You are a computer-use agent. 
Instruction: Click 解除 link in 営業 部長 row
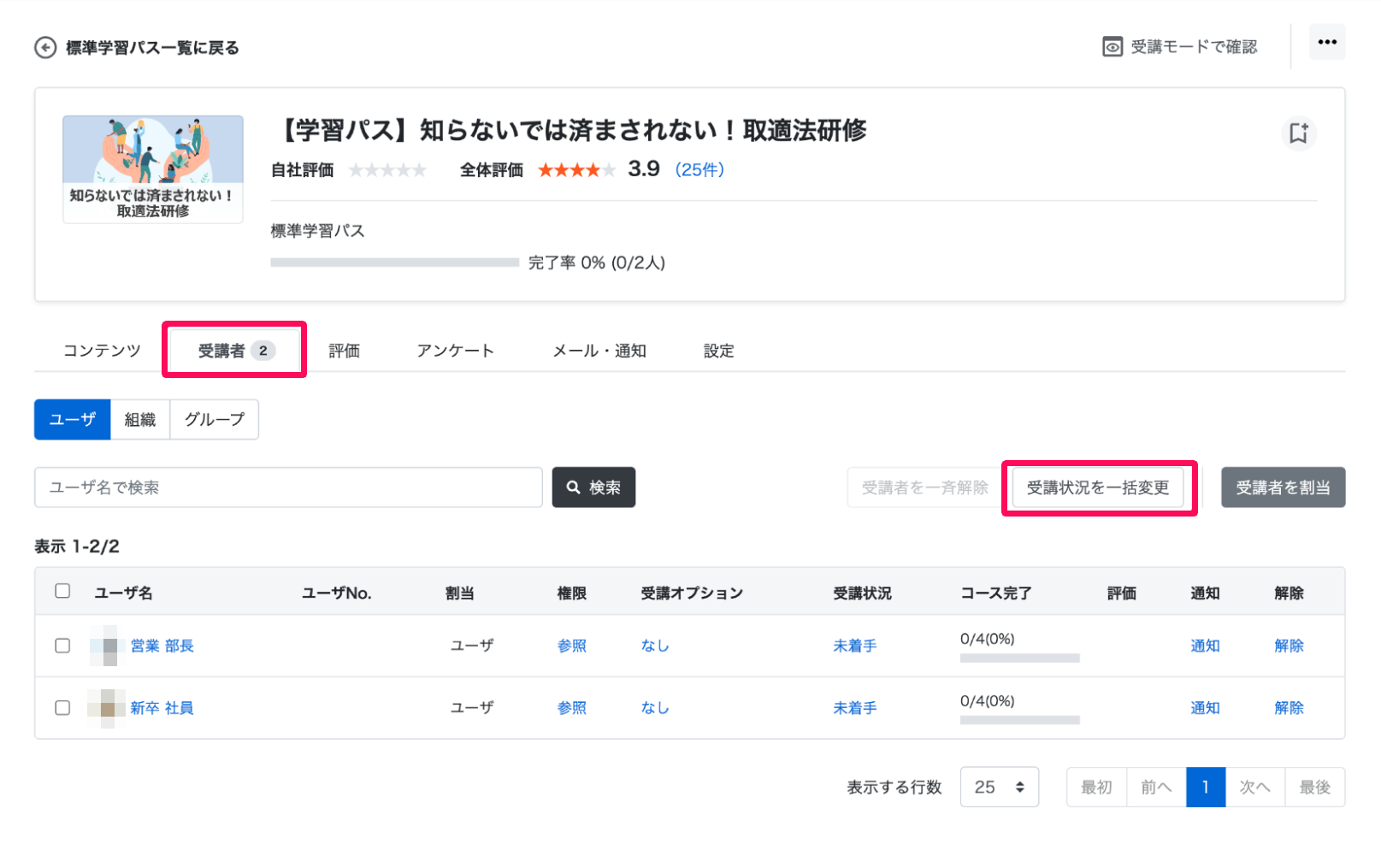click(1289, 646)
